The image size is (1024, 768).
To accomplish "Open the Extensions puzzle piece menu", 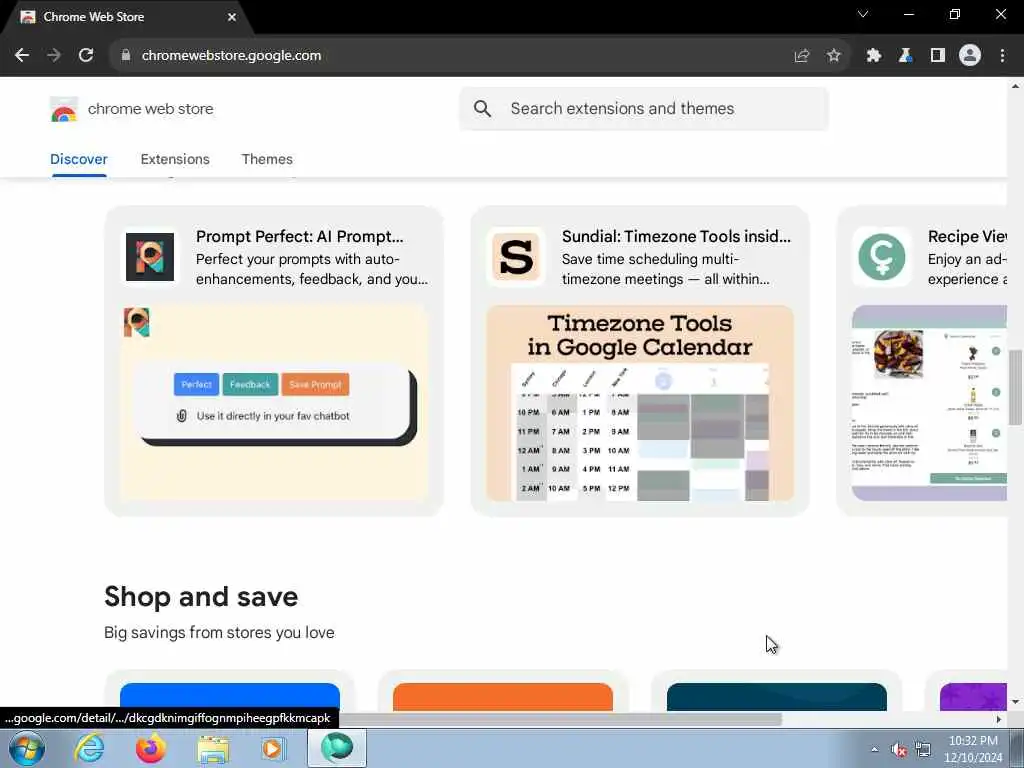I will point(874,56).
